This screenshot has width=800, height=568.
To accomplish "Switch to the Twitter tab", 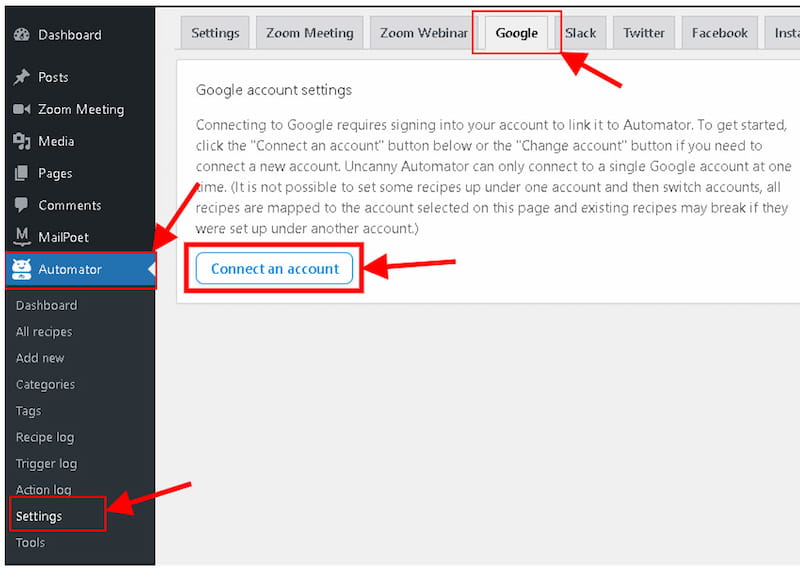I will [644, 33].
